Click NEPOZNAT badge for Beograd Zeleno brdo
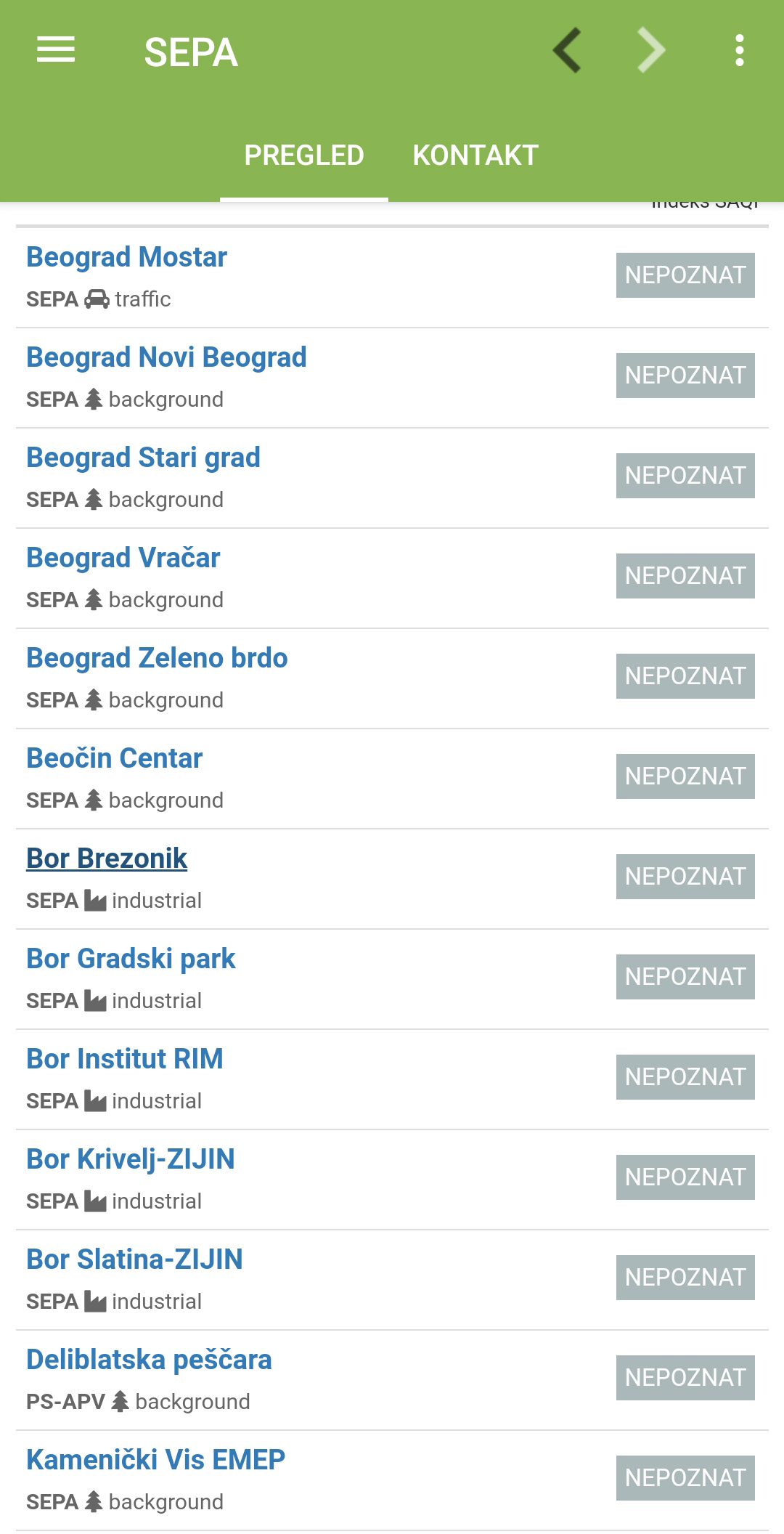 click(x=685, y=676)
